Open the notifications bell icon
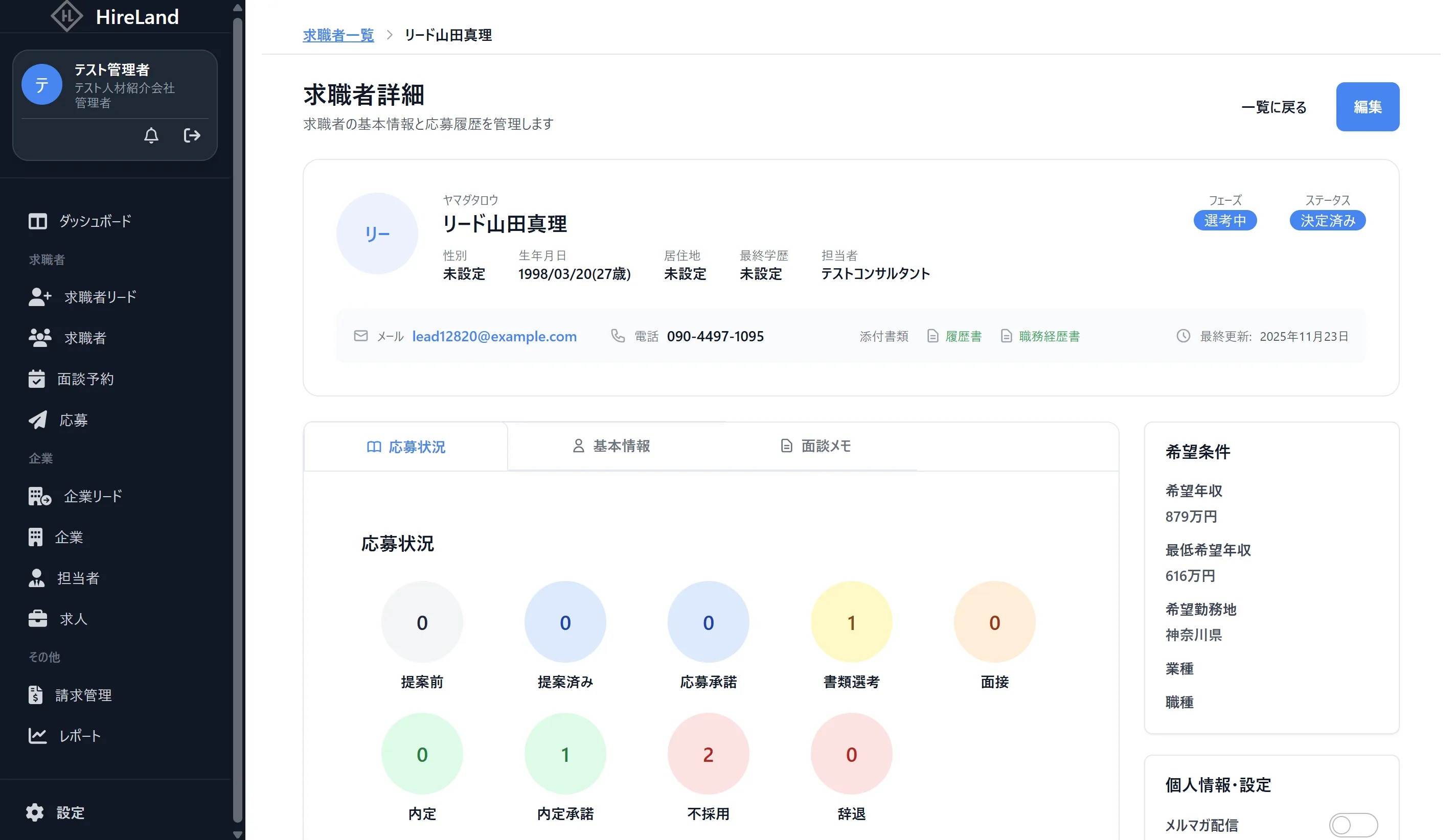1456x840 pixels. pyautogui.click(x=151, y=135)
